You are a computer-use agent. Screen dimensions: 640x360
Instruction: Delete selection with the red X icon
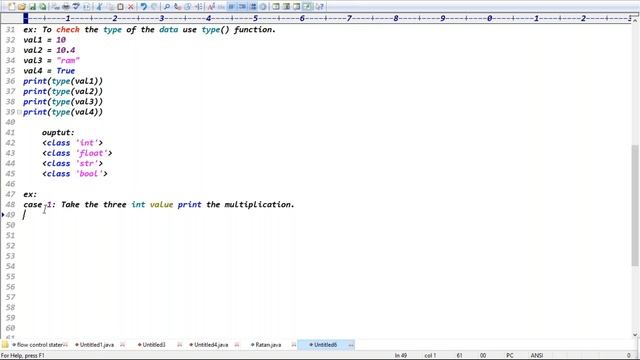pyautogui.click(x=131, y=7)
